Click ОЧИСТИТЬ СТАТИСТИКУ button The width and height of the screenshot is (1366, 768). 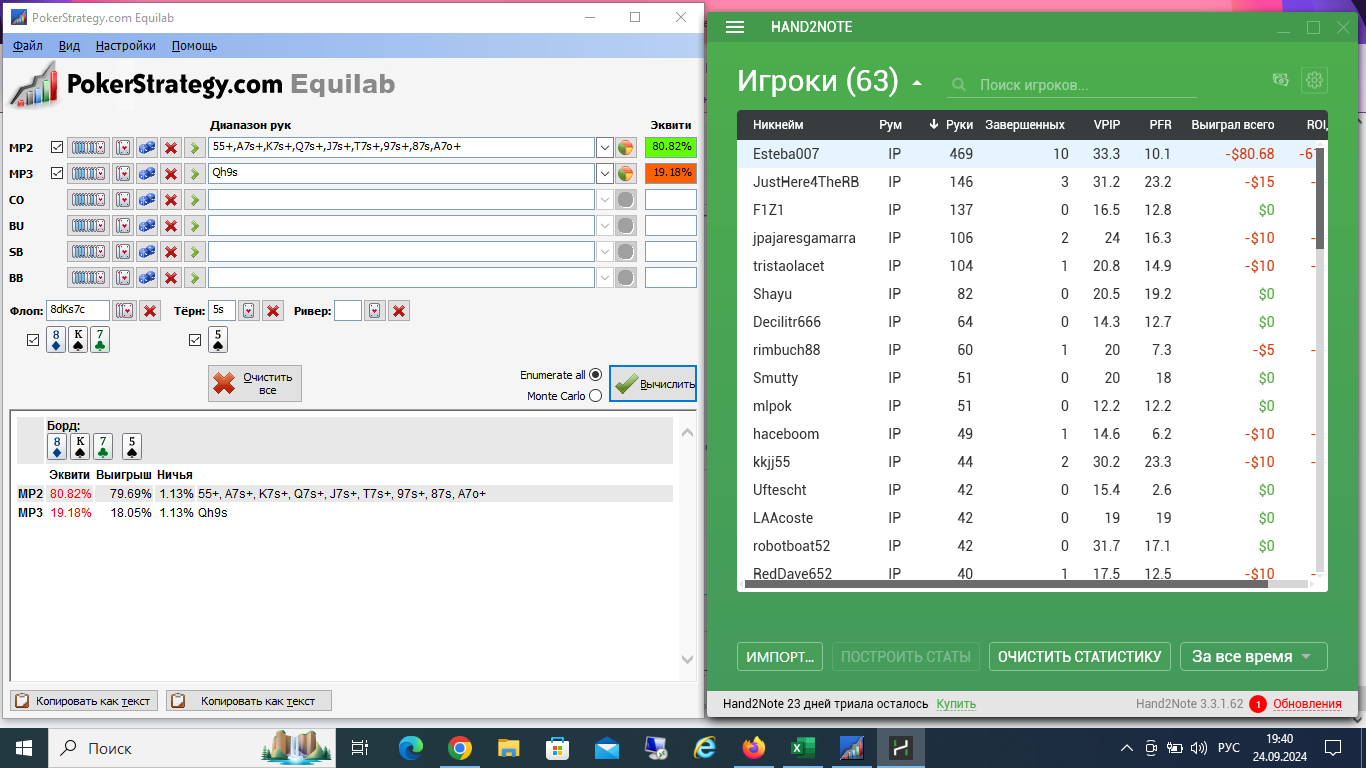click(x=1080, y=657)
